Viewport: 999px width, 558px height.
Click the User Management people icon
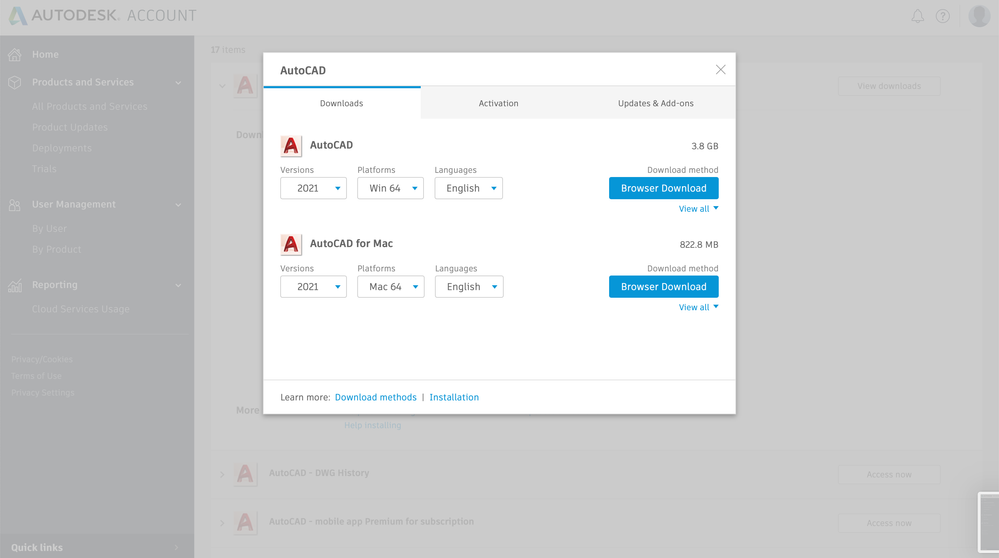pos(15,205)
